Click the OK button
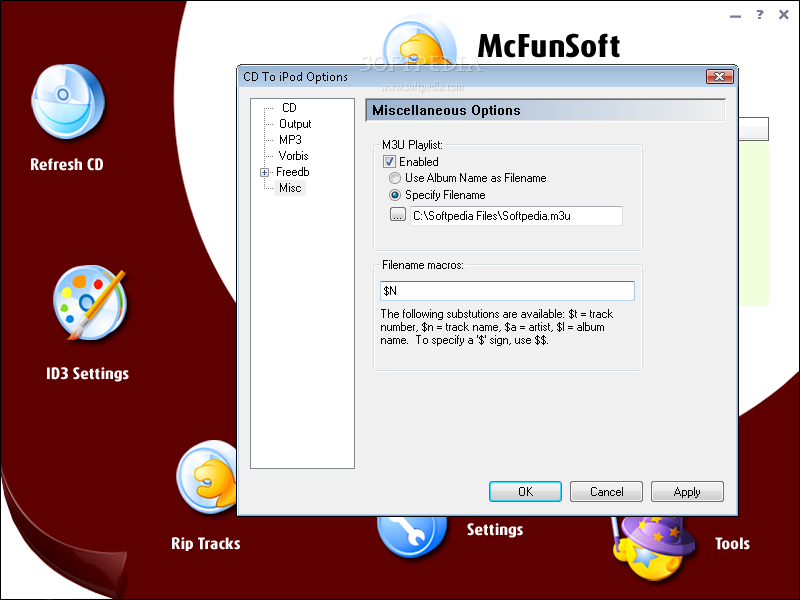Screen dimensions: 800x600 coord(526,491)
